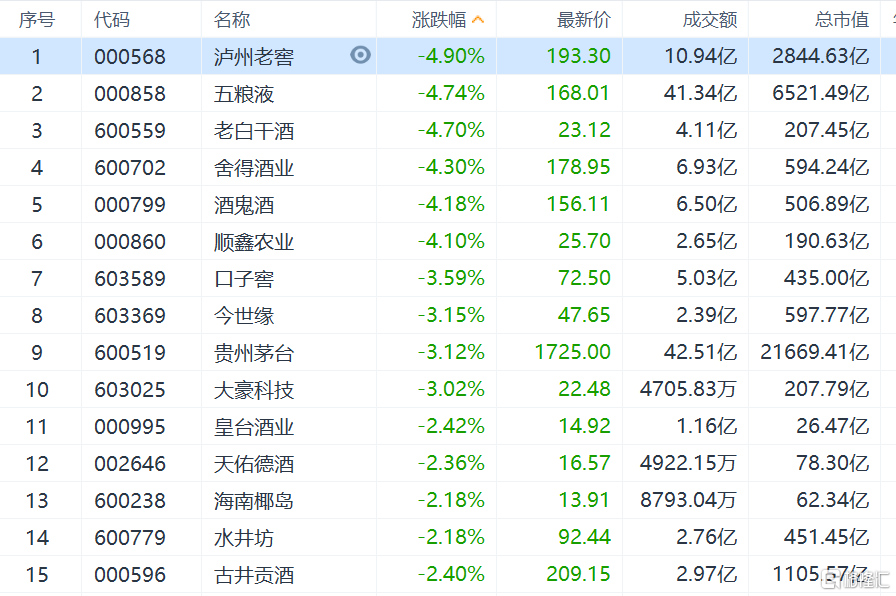Click the -4.74% change value
896x596 pixels.
tap(451, 93)
